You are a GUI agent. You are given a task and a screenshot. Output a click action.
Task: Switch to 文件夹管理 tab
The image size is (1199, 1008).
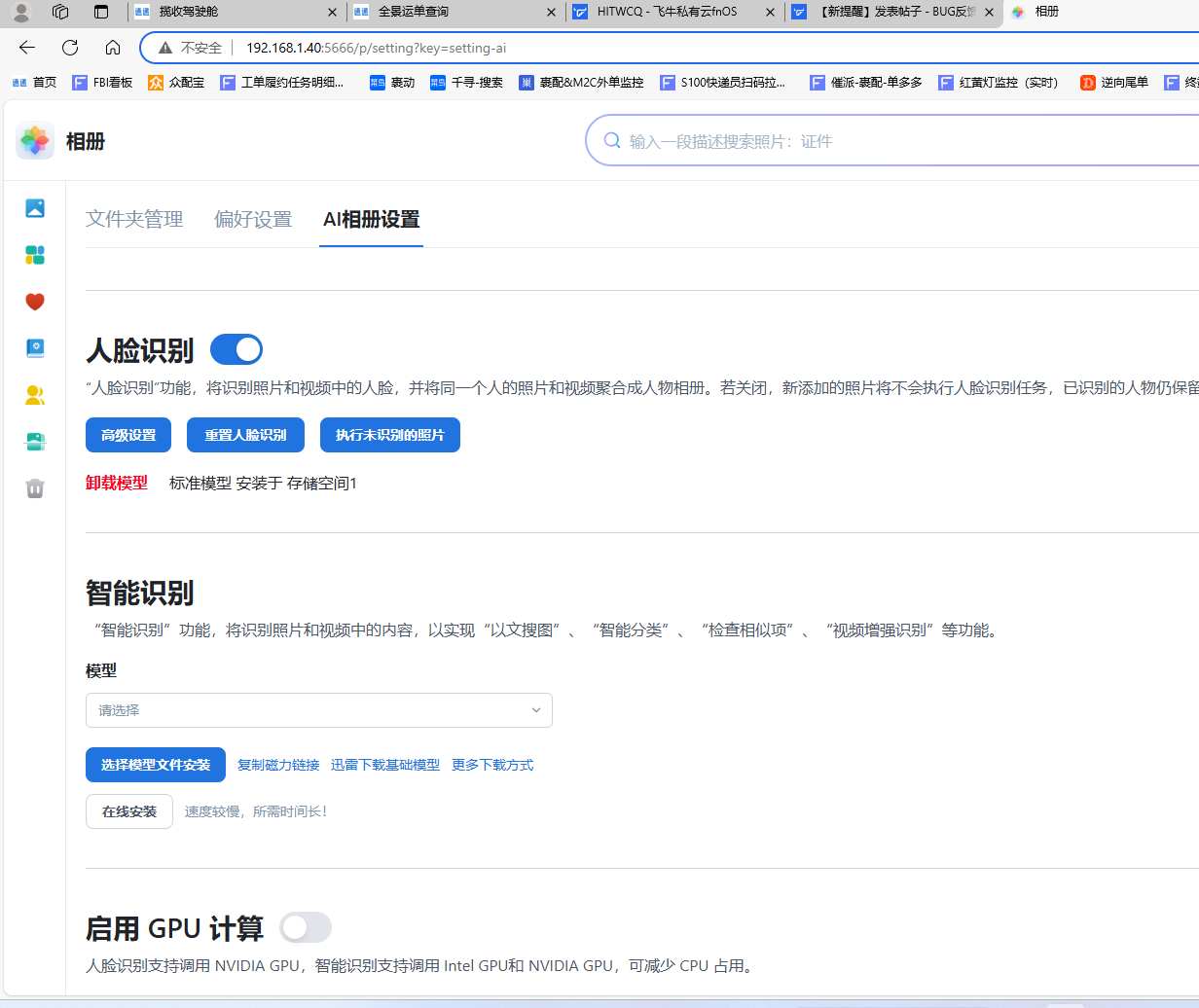click(134, 219)
